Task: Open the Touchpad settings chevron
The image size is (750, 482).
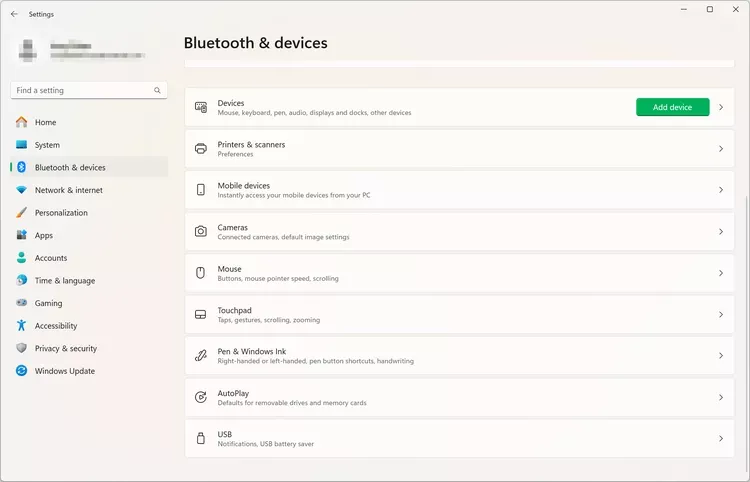Action: point(721,315)
